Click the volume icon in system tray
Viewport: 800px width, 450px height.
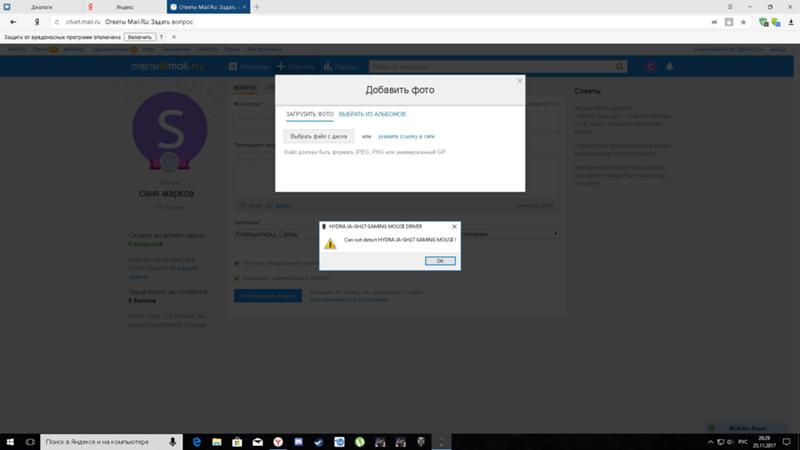point(730,442)
